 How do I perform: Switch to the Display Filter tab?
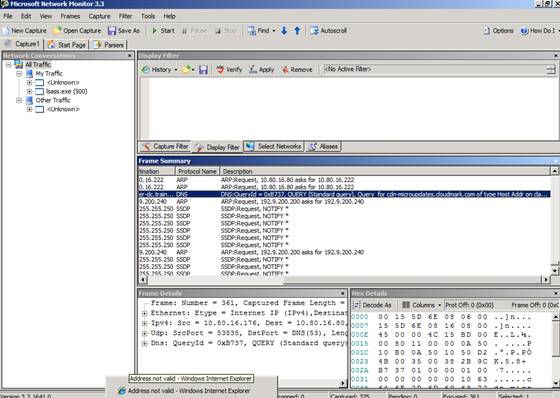coord(218,147)
